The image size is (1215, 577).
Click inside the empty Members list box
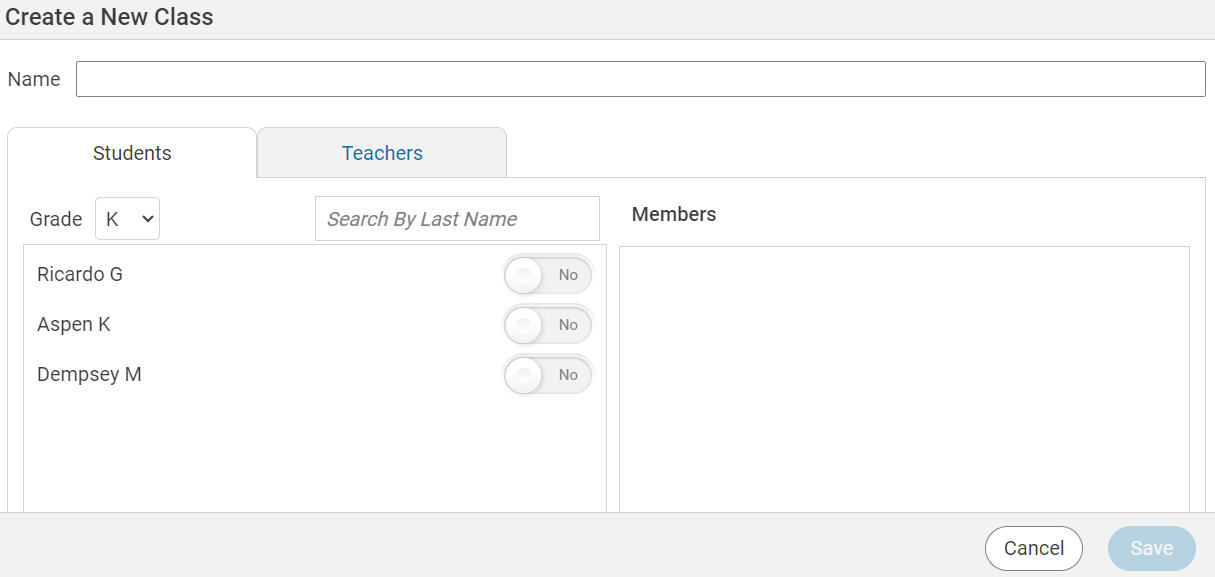904,378
